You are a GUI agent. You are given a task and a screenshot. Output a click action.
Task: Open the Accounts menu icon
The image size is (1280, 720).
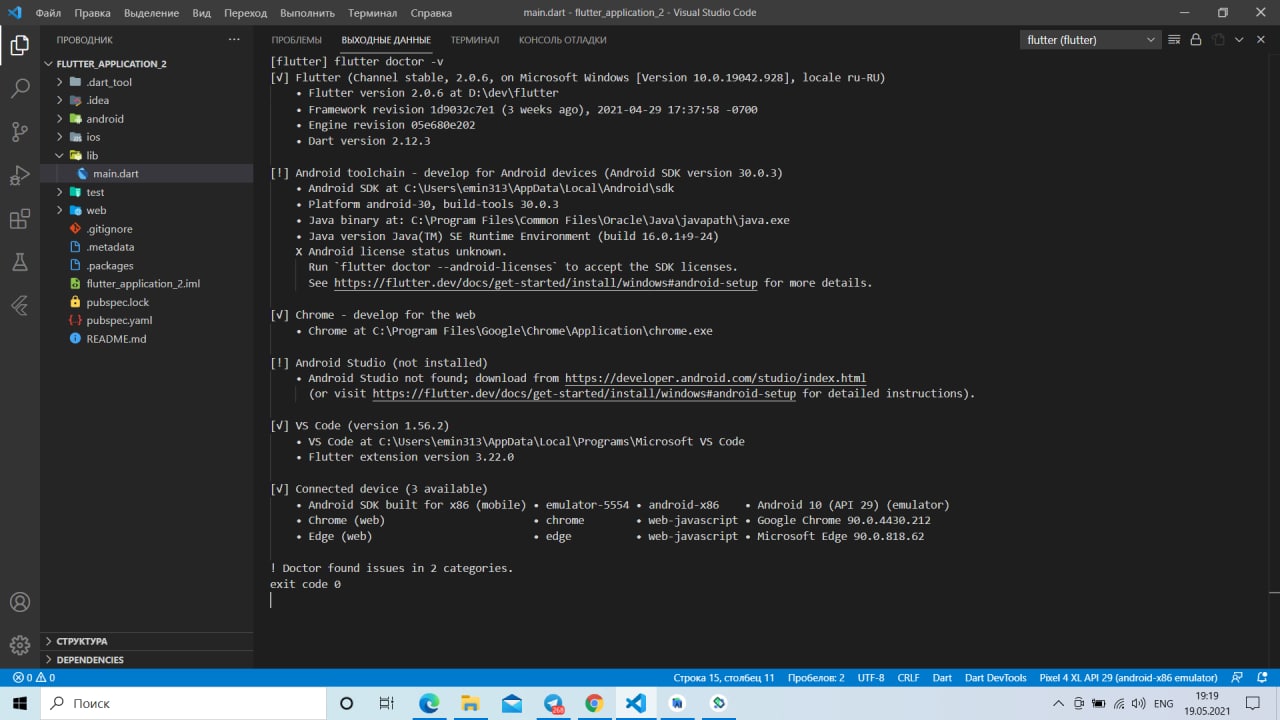point(20,602)
